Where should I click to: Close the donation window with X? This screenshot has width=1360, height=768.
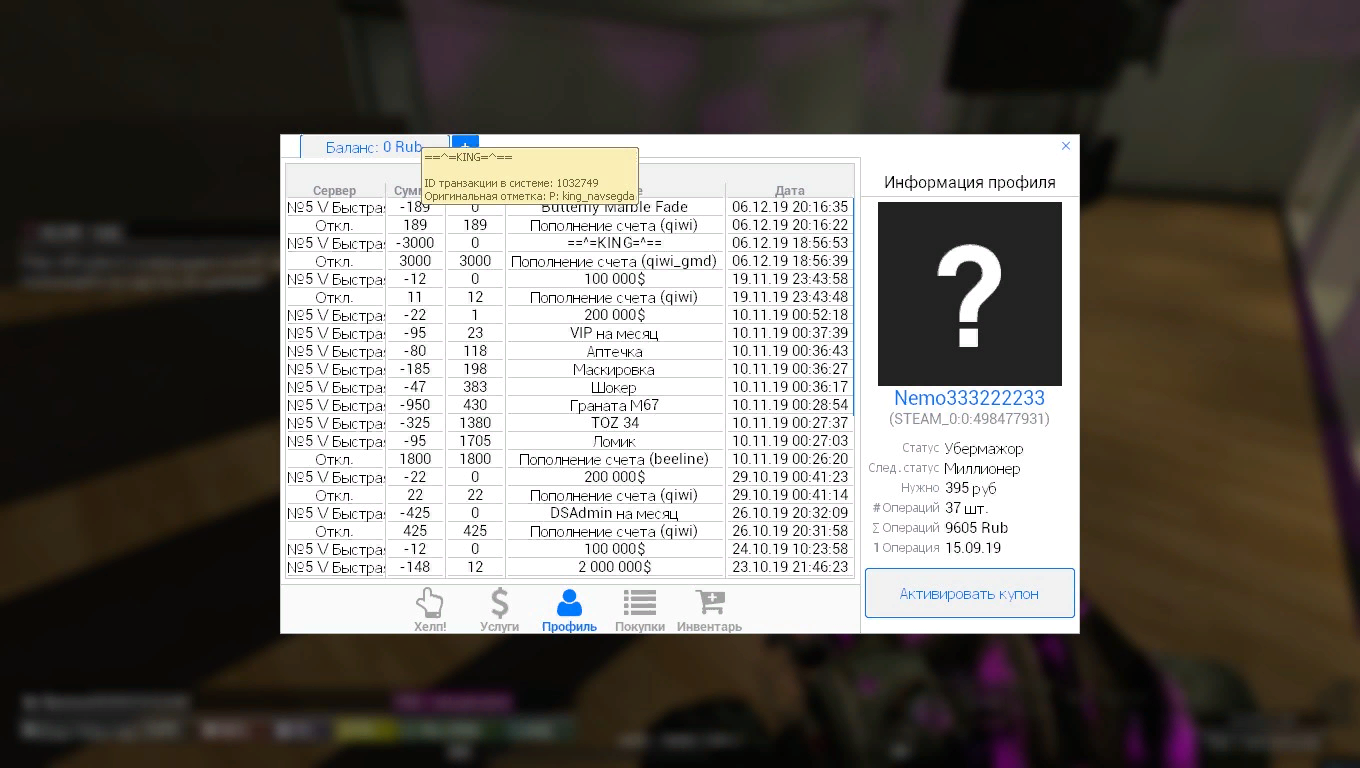(x=1066, y=146)
